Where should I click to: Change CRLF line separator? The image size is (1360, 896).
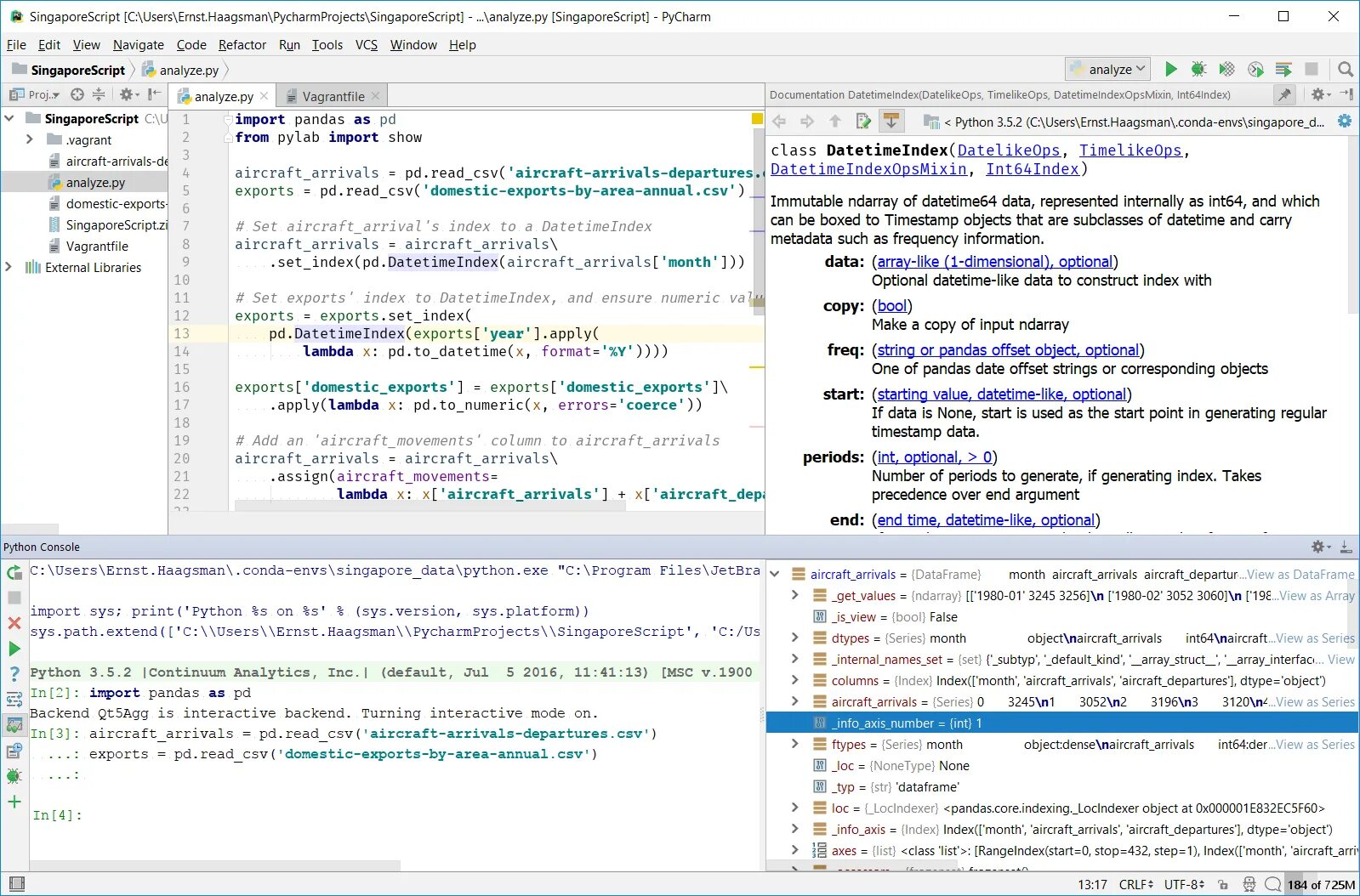(1136, 884)
